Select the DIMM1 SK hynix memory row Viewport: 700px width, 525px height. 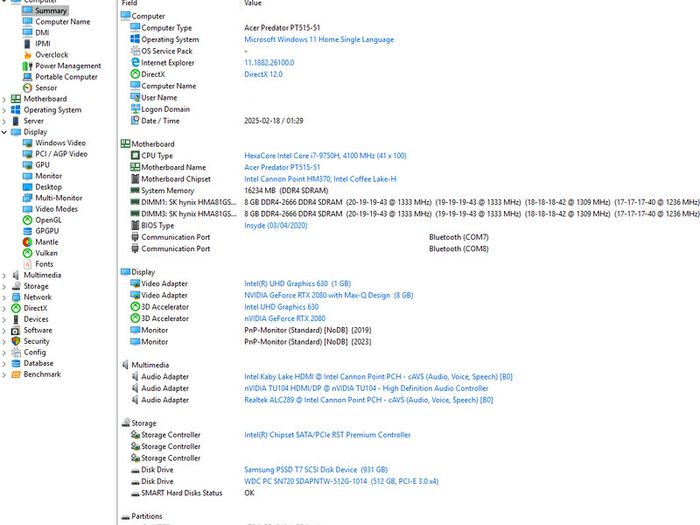tap(414, 202)
